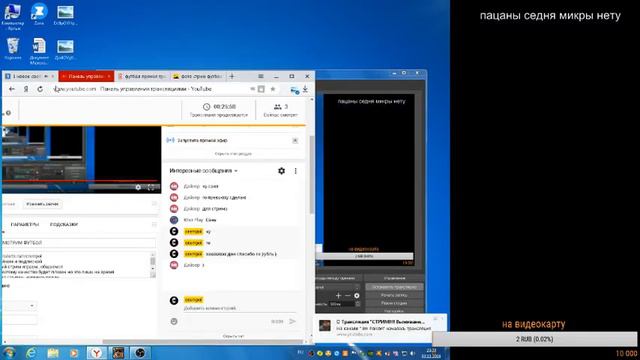Click the change thumbnail button under video
This screenshot has width=640, height=360.
42,204
